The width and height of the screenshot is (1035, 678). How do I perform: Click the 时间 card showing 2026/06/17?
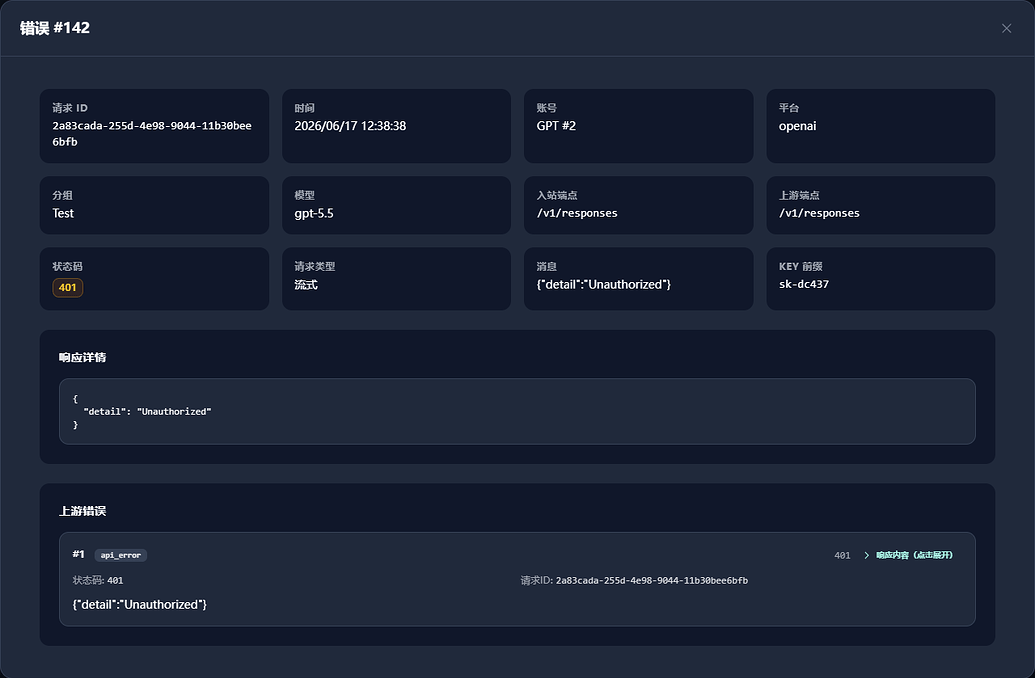396,126
